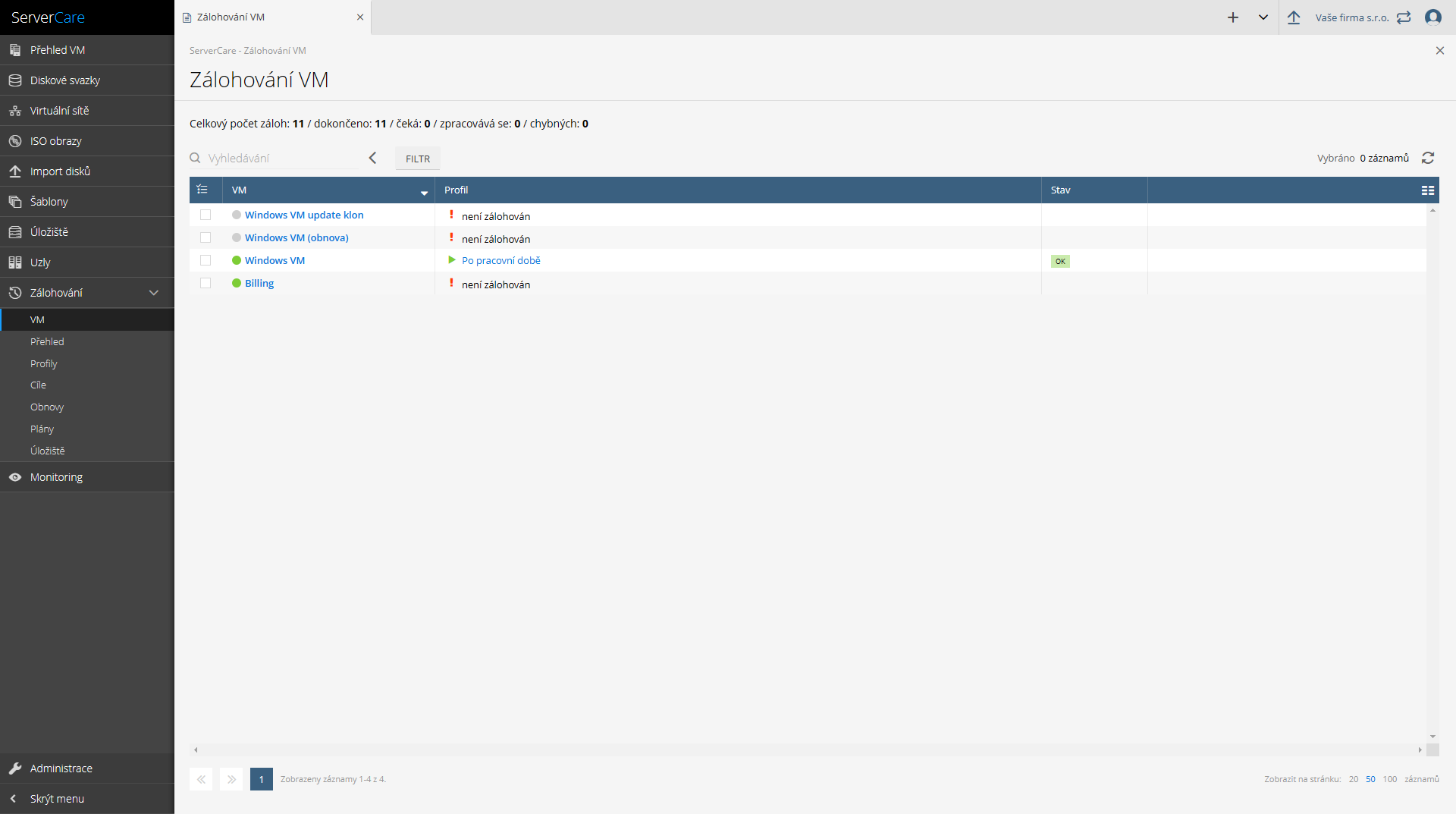The width and height of the screenshot is (1456, 814).
Task: Open Šablony section
Action: [87, 202]
